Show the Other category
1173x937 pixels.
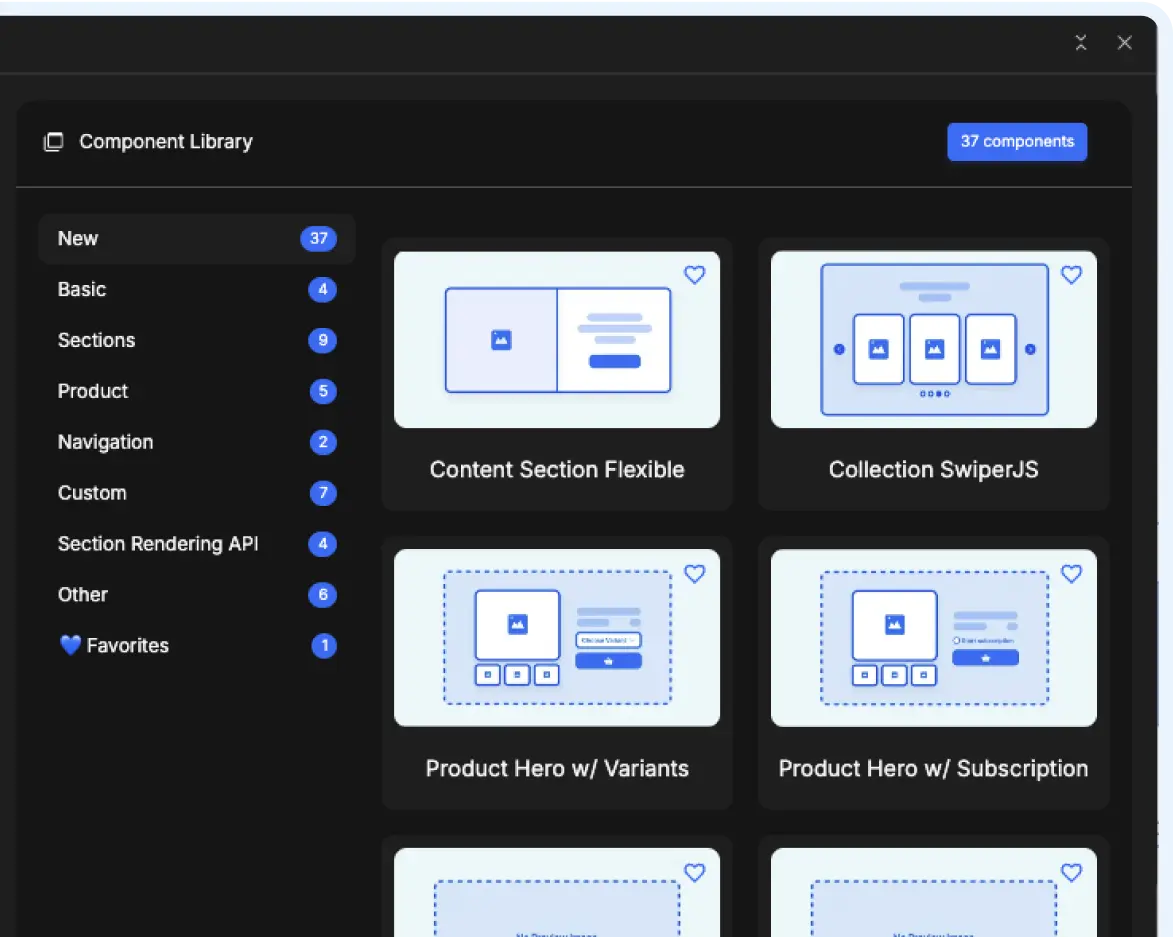tap(197, 595)
